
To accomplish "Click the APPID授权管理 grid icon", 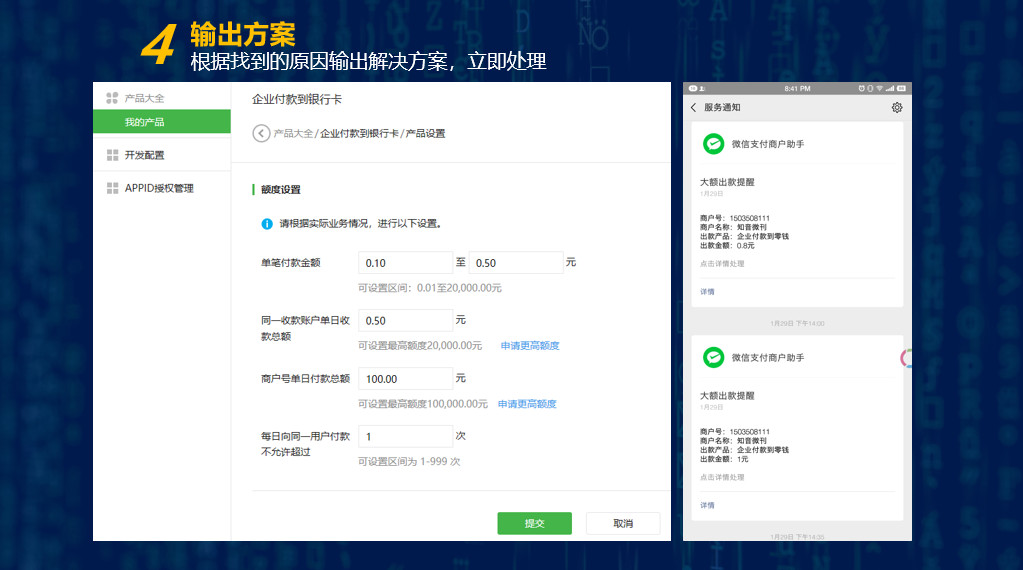I will (112, 188).
